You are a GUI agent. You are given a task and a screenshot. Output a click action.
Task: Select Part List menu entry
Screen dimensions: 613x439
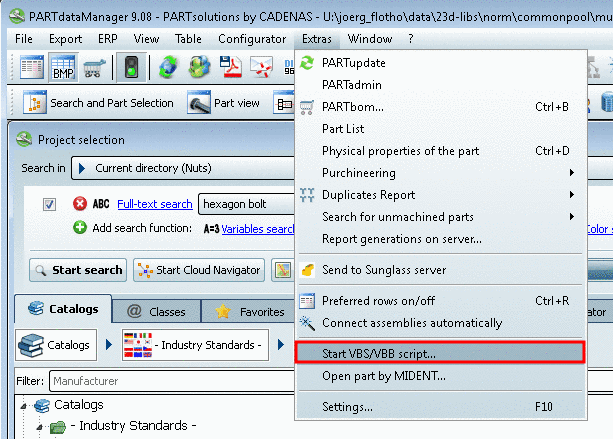coord(441,129)
